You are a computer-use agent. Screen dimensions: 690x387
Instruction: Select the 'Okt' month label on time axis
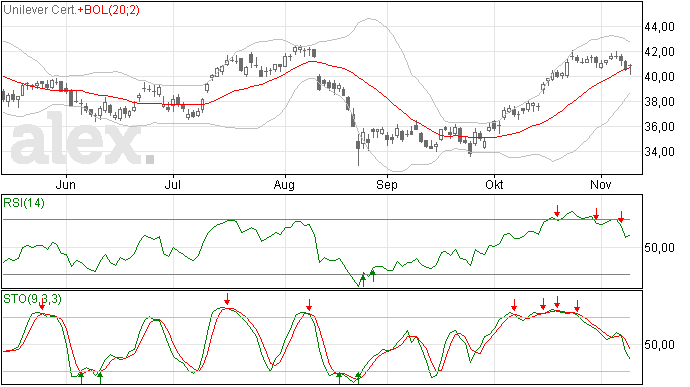(494, 184)
